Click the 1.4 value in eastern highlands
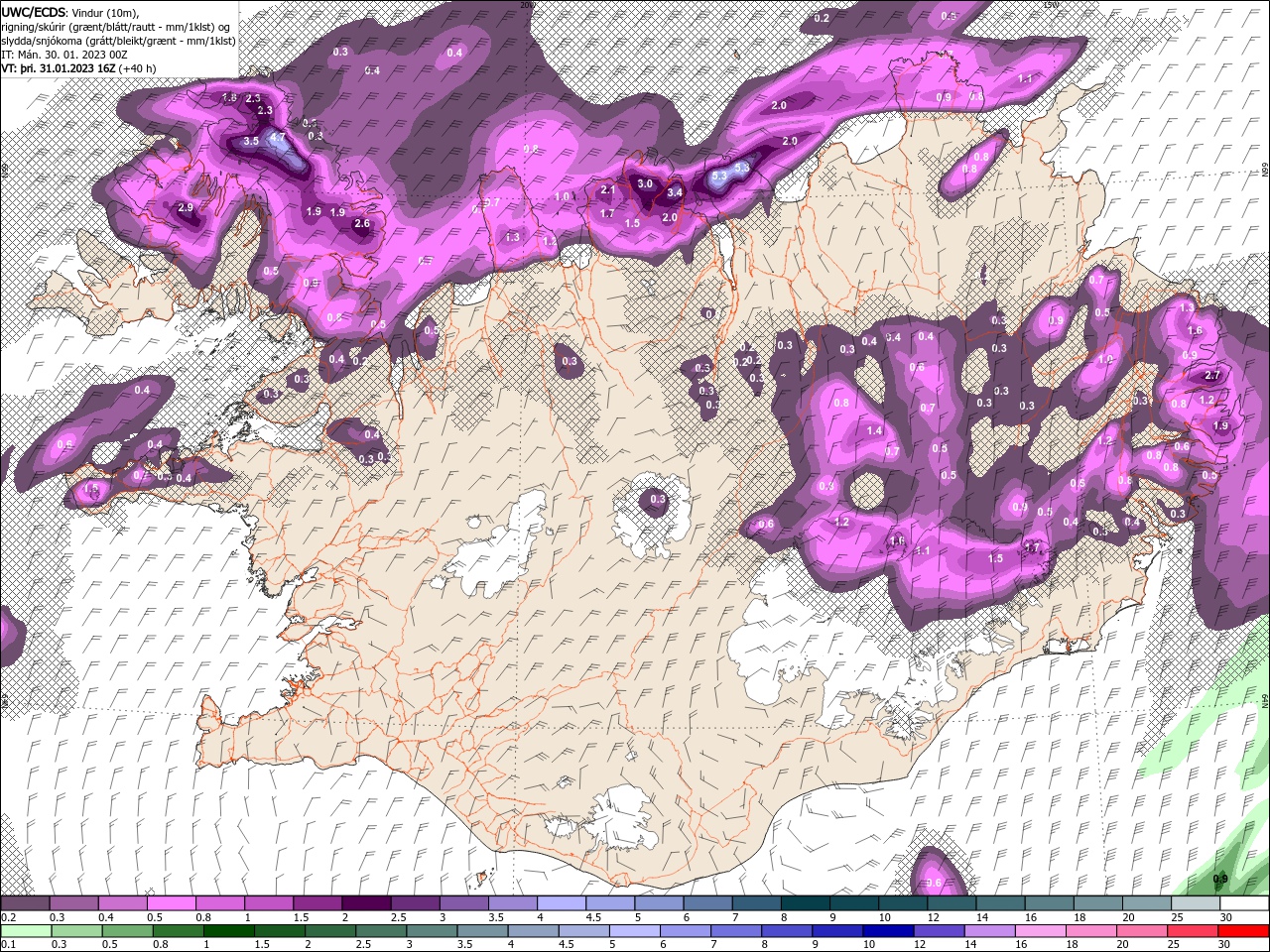Viewport: 1270px width, 952px height. (x=874, y=430)
